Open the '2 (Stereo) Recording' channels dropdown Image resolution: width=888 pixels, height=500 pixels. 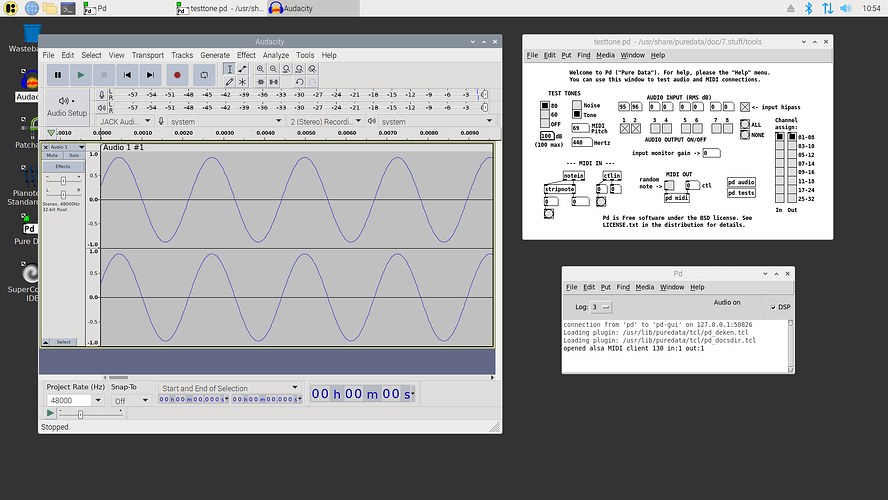(x=325, y=121)
